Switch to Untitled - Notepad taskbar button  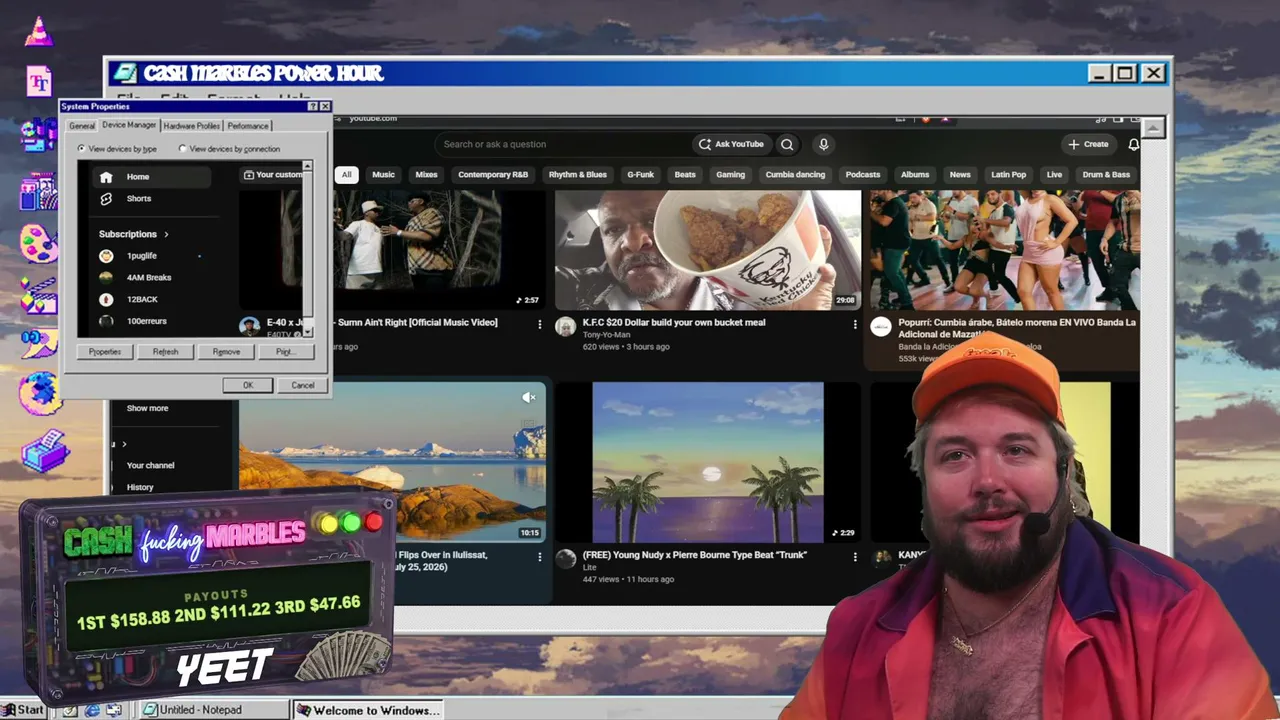pos(215,710)
